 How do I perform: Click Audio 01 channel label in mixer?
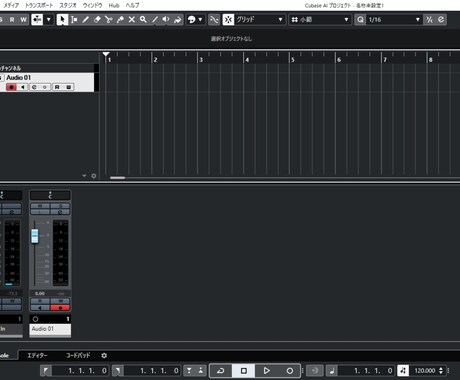pos(50,329)
